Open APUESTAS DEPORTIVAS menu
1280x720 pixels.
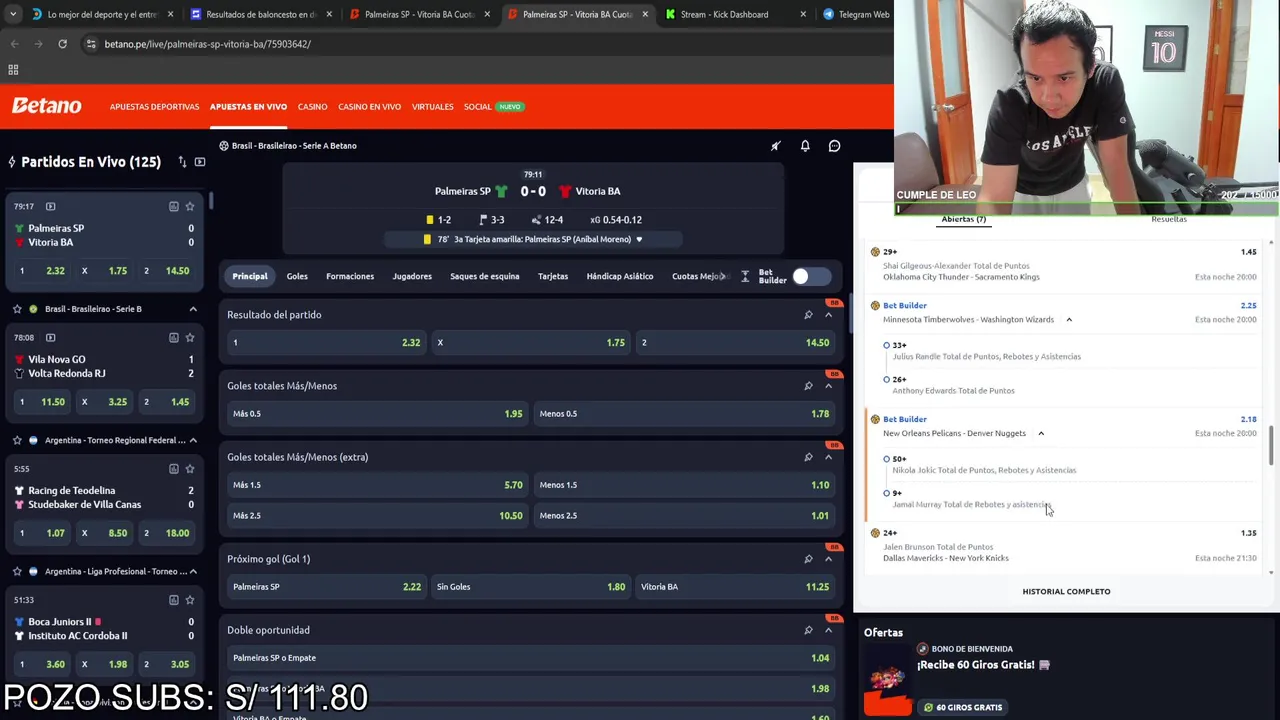pos(154,106)
